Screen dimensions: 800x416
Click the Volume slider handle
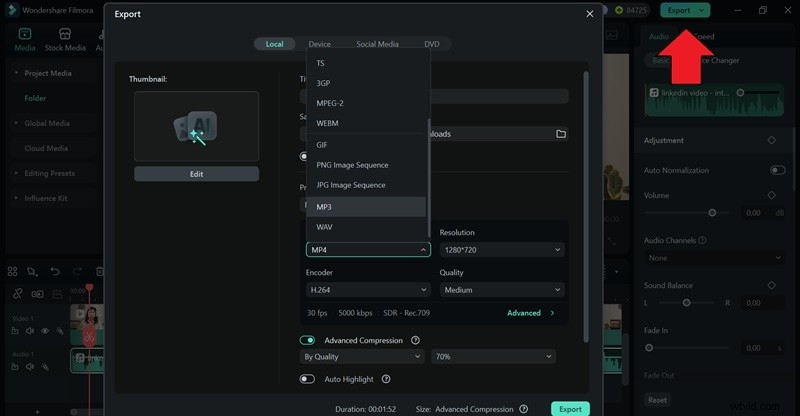point(712,213)
